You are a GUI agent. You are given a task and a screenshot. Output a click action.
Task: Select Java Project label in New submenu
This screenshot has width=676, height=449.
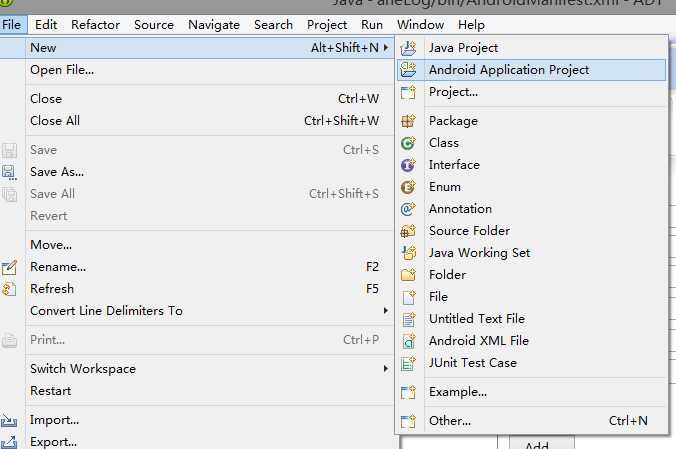(x=463, y=48)
